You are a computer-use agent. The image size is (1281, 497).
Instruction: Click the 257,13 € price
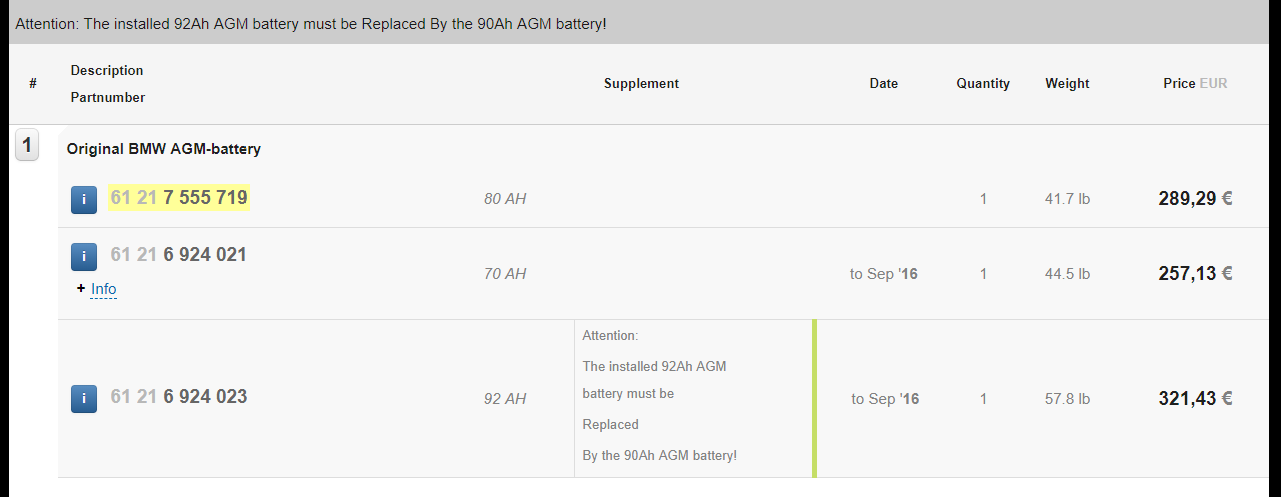point(1195,274)
